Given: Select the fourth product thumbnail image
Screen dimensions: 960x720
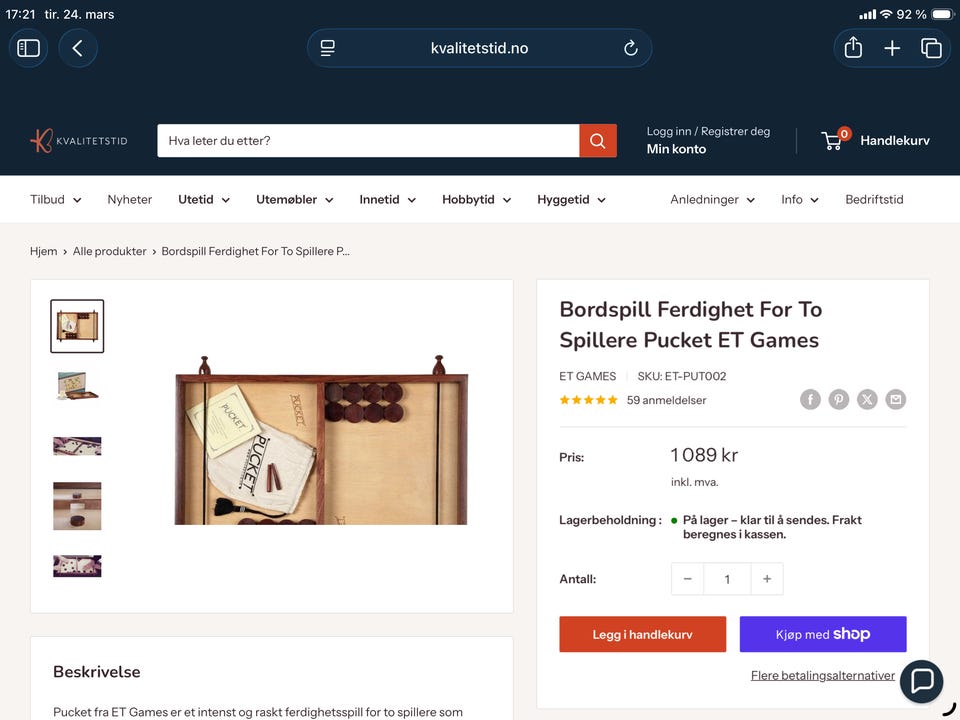Looking at the screenshot, I should click(x=77, y=506).
